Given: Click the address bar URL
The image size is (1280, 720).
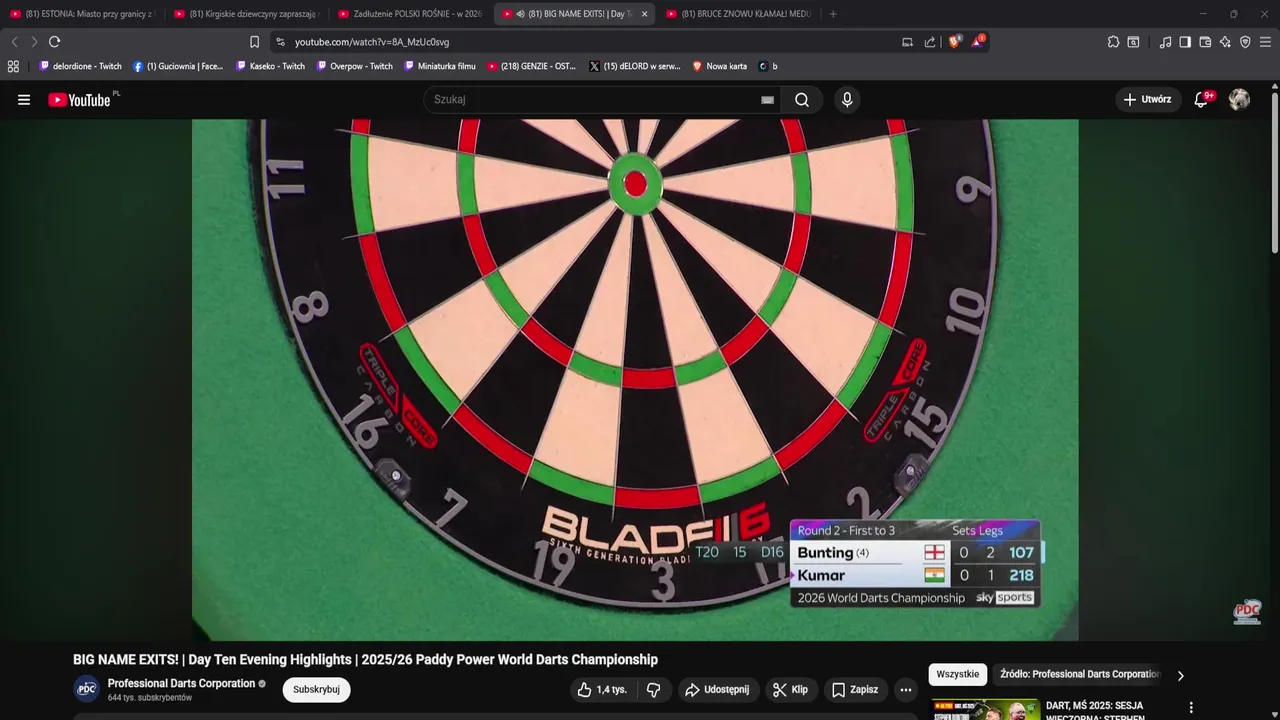Looking at the screenshot, I should pos(372,42).
